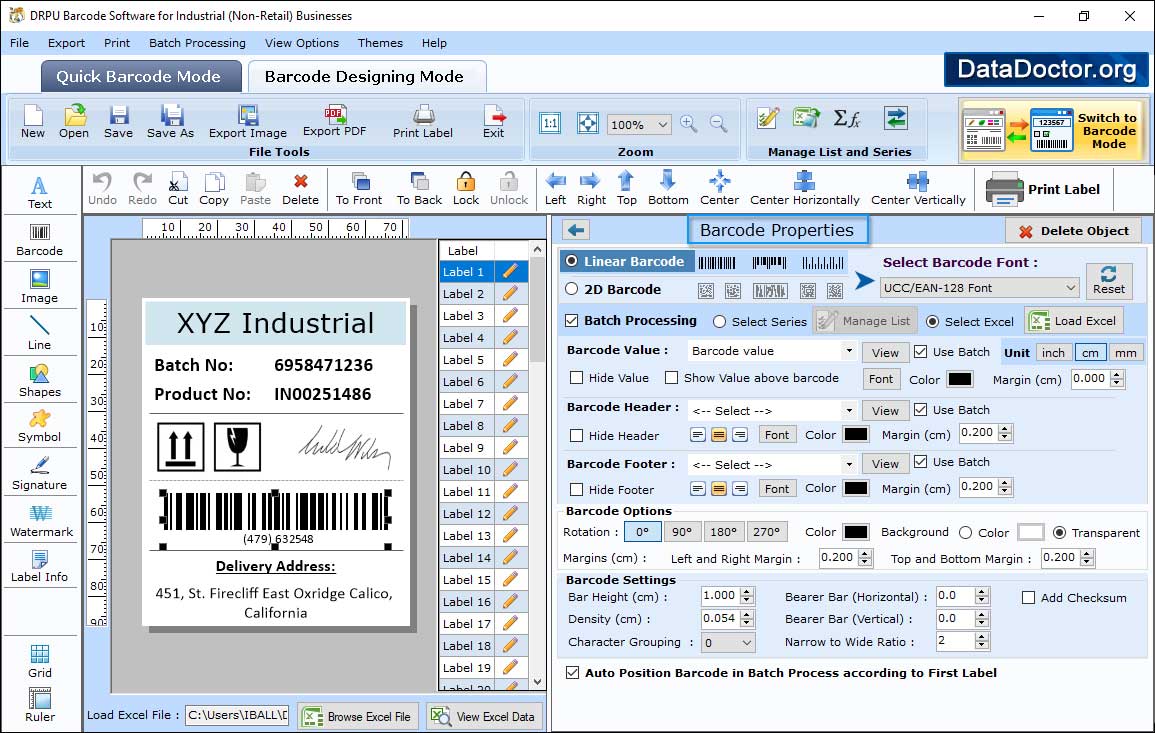Click the pencil edit icon for Label 5
This screenshot has width=1155, height=733.
click(510, 360)
